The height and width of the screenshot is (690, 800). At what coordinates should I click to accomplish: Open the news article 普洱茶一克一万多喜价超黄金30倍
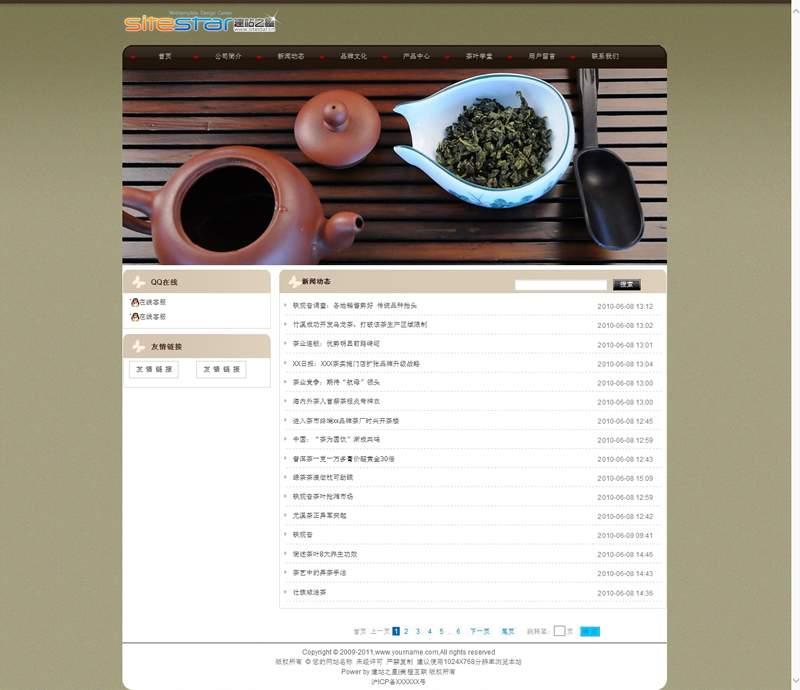pyautogui.click(x=343, y=459)
